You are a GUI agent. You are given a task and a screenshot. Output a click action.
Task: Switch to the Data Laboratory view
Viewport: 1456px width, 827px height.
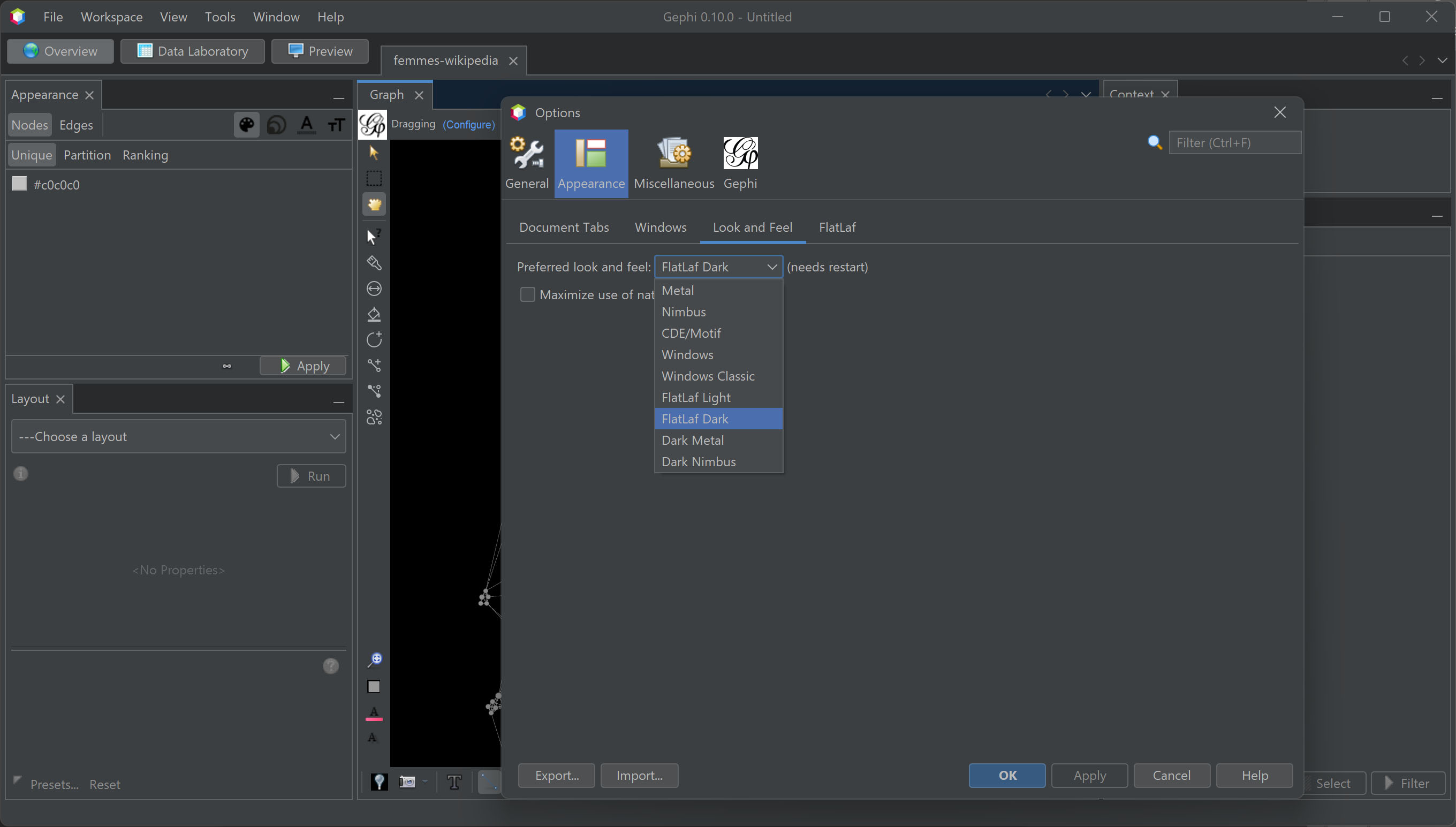click(x=193, y=51)
